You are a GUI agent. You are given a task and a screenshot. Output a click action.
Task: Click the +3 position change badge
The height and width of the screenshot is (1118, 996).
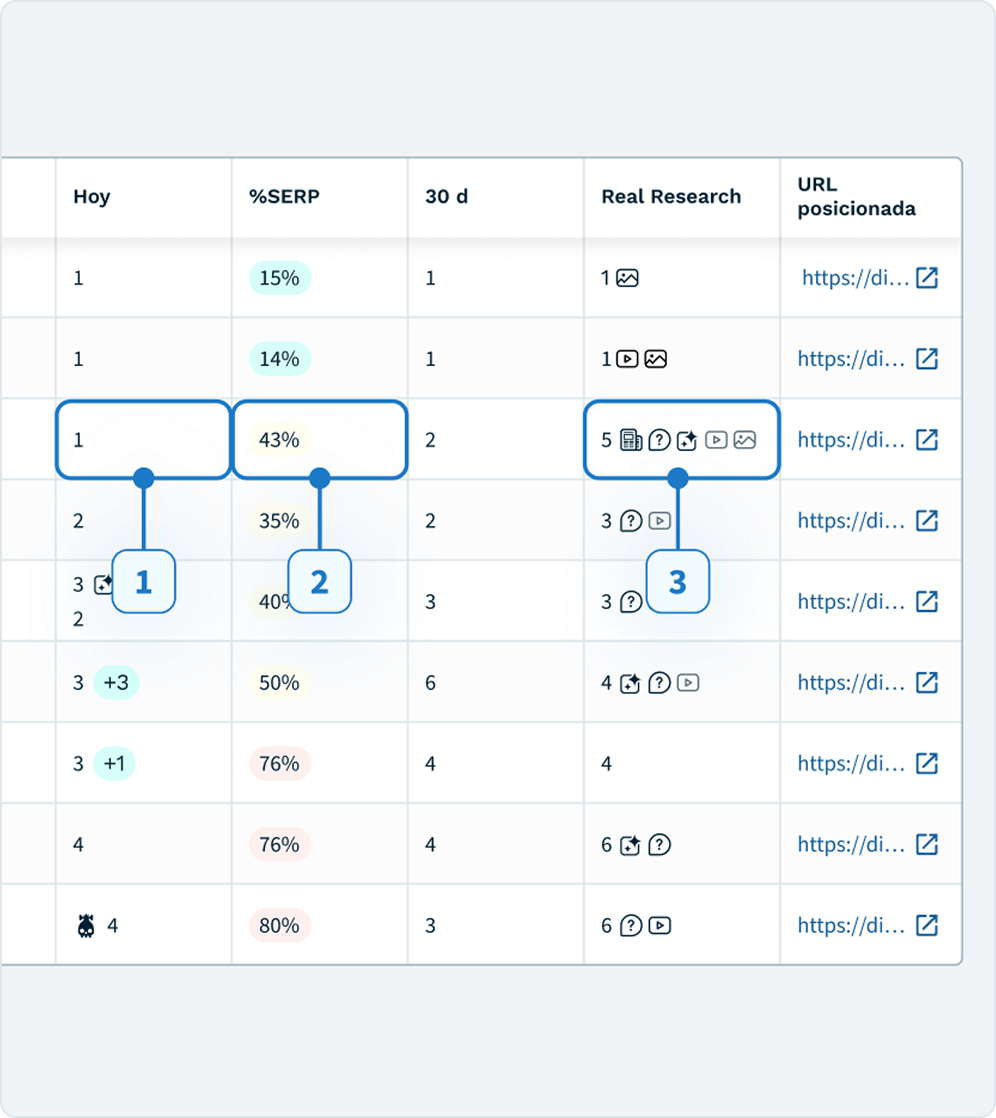116,683
